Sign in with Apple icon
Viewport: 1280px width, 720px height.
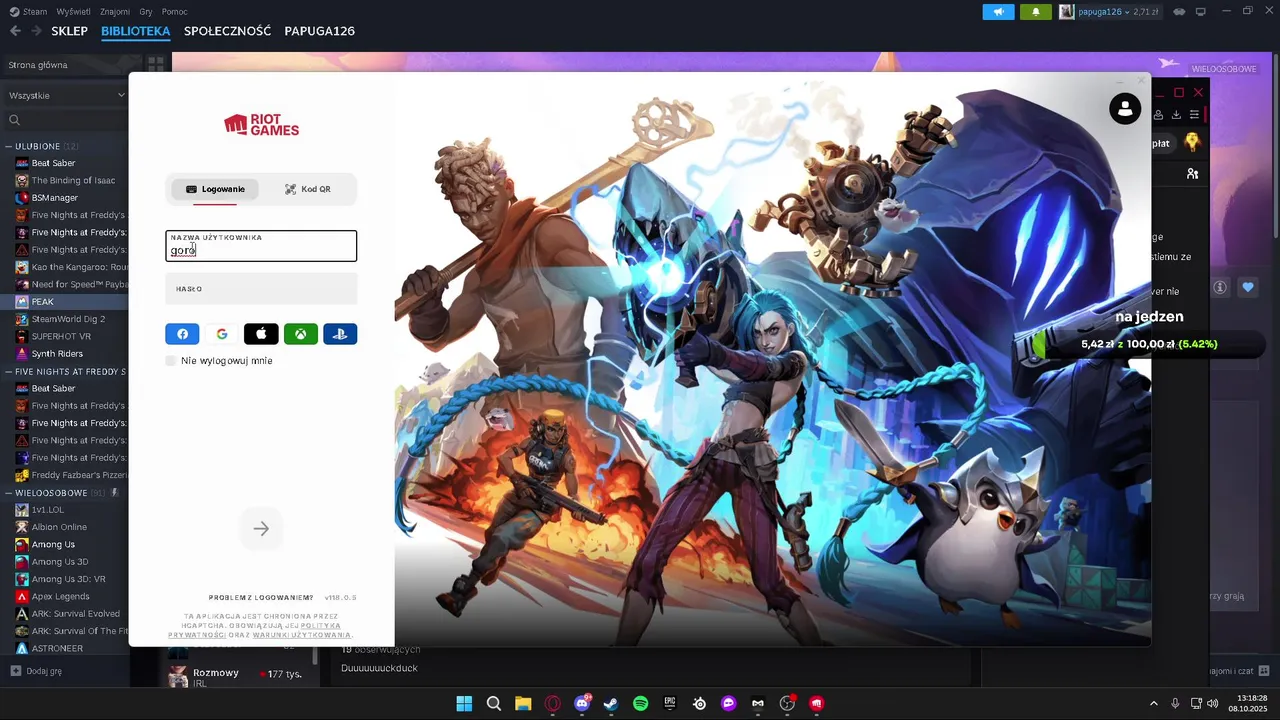click(x=261, y=334)
